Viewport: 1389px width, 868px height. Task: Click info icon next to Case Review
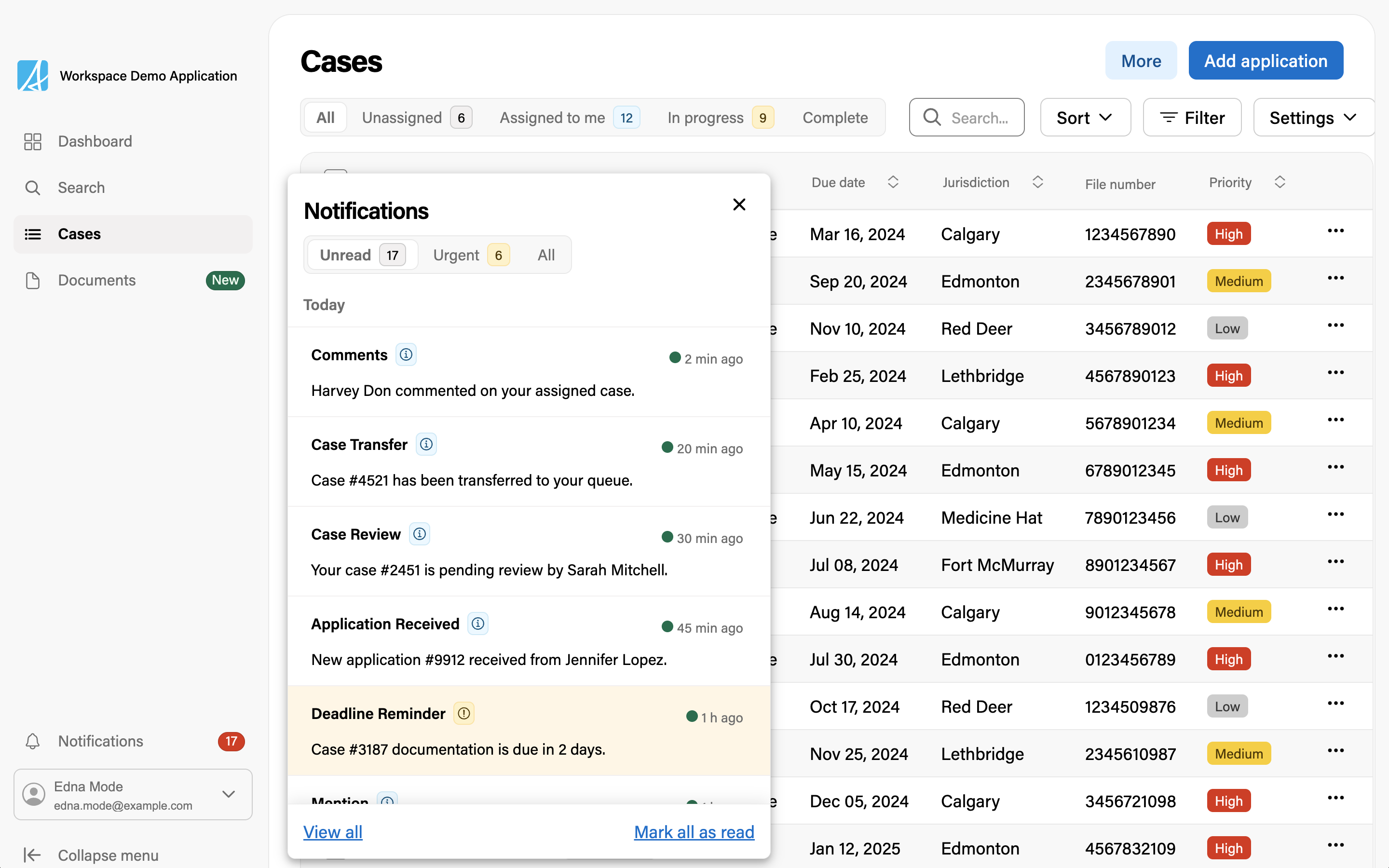[420, 534]
